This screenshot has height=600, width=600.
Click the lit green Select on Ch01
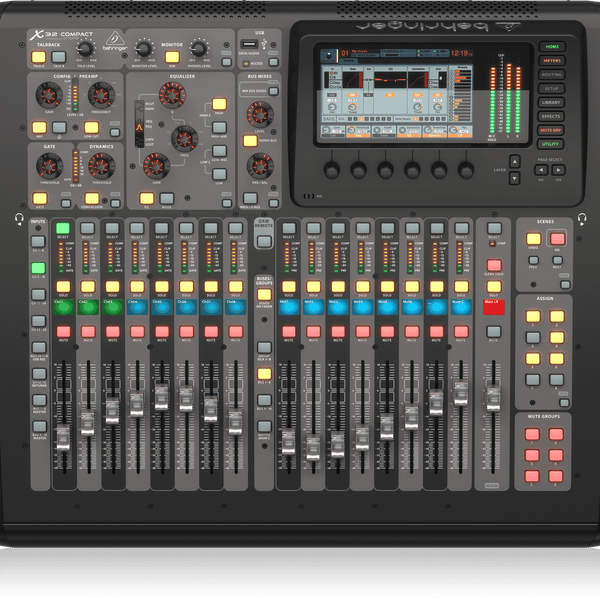coord(63,228)
